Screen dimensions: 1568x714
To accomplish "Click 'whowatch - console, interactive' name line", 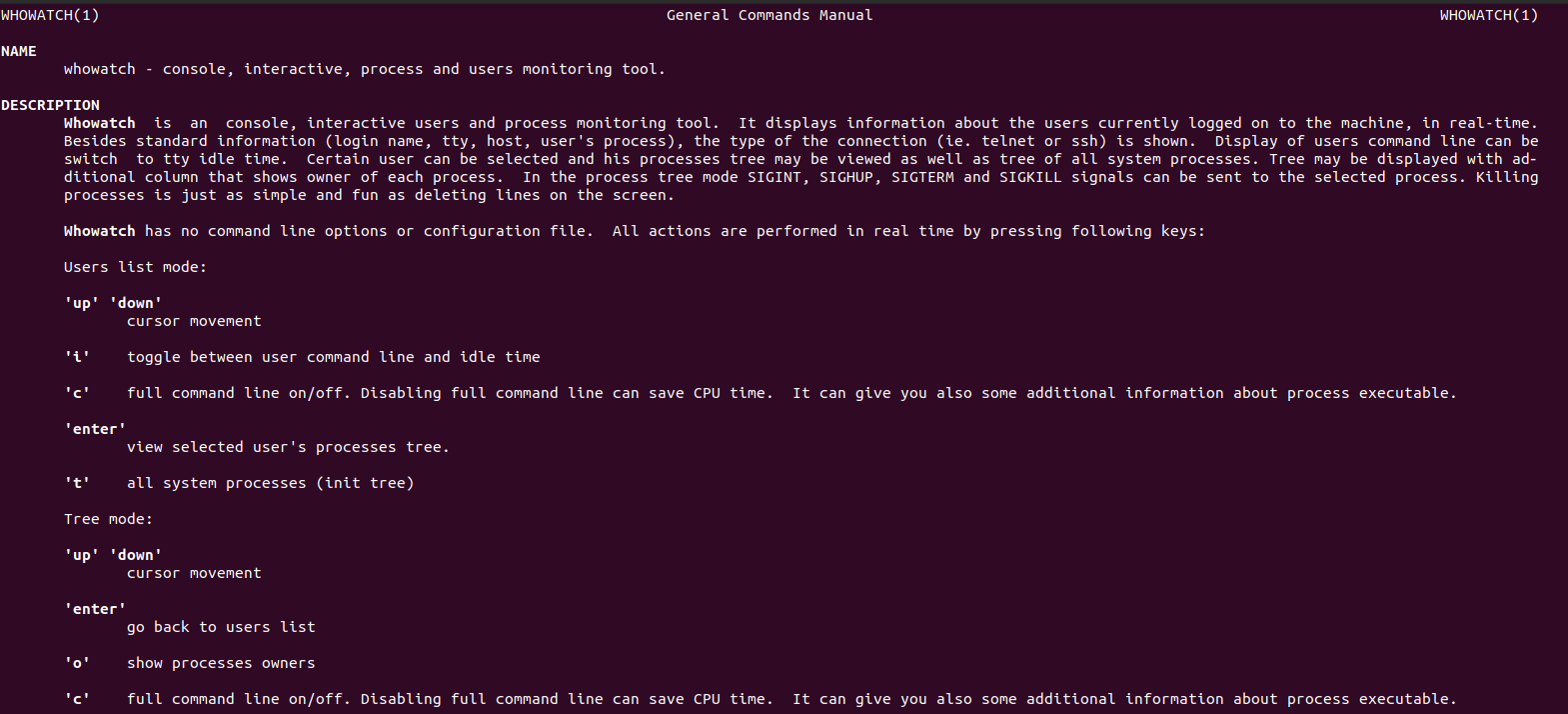I will pyautogui.click(x=203, y=69).
